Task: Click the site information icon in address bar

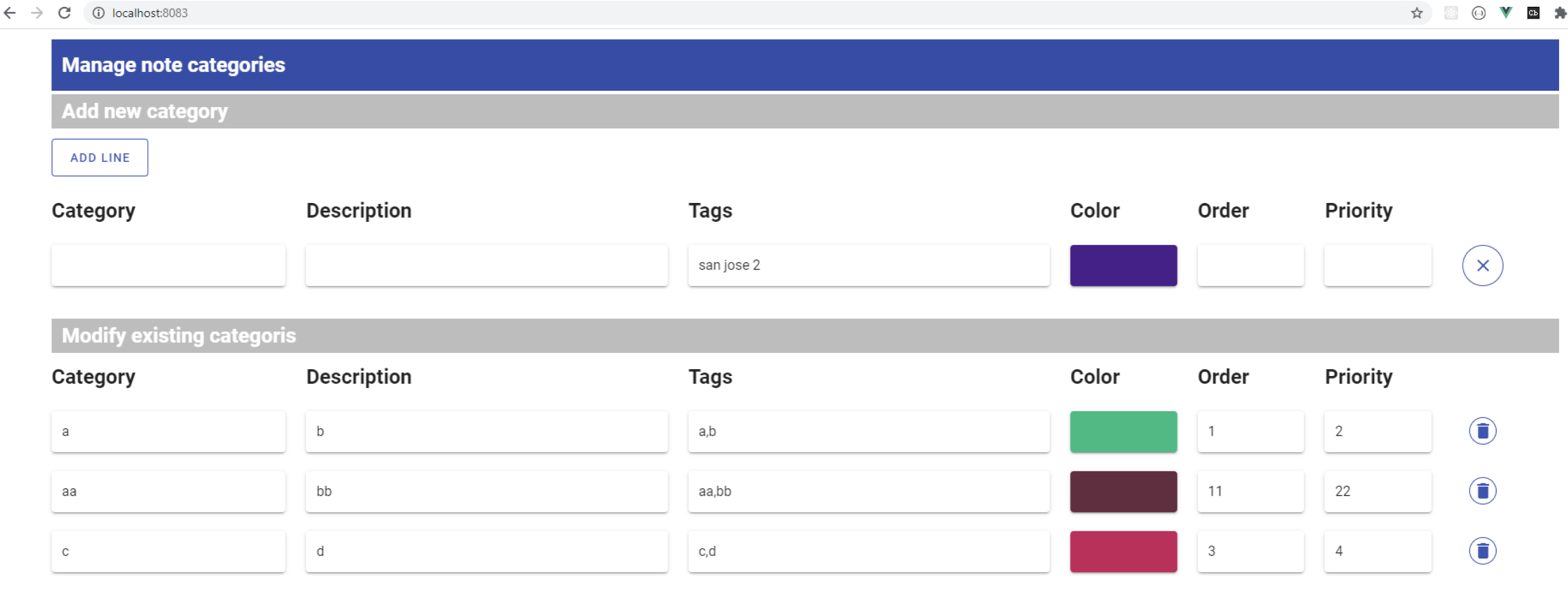Action: coord(99,13)
